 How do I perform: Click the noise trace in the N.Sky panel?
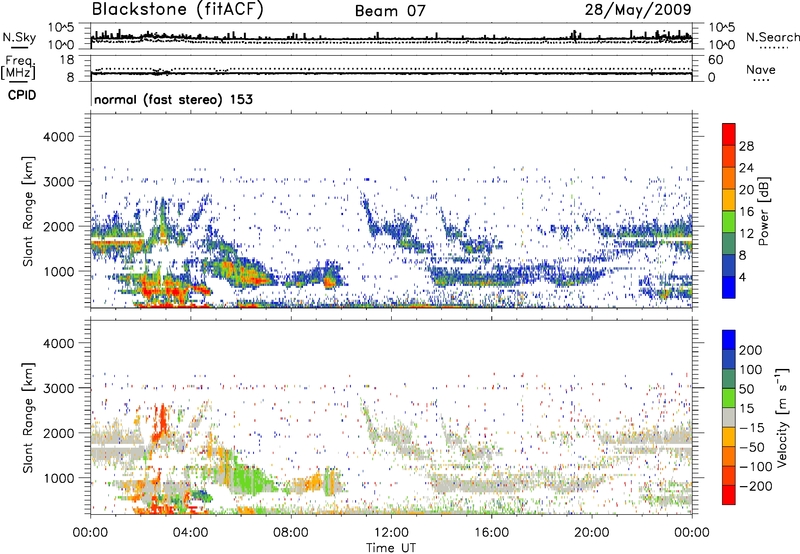[391, 39]
